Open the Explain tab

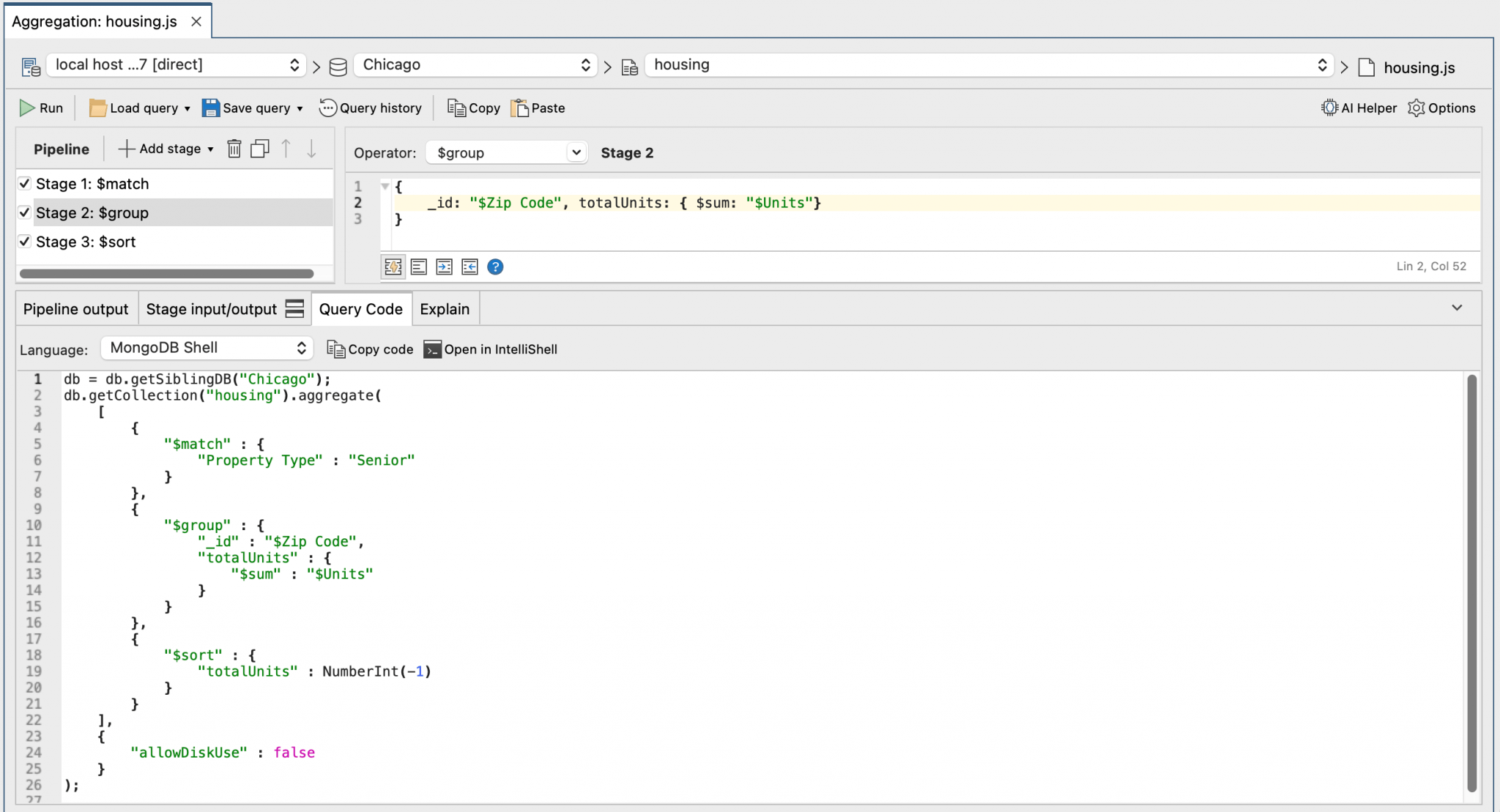[x=445, y=309]
